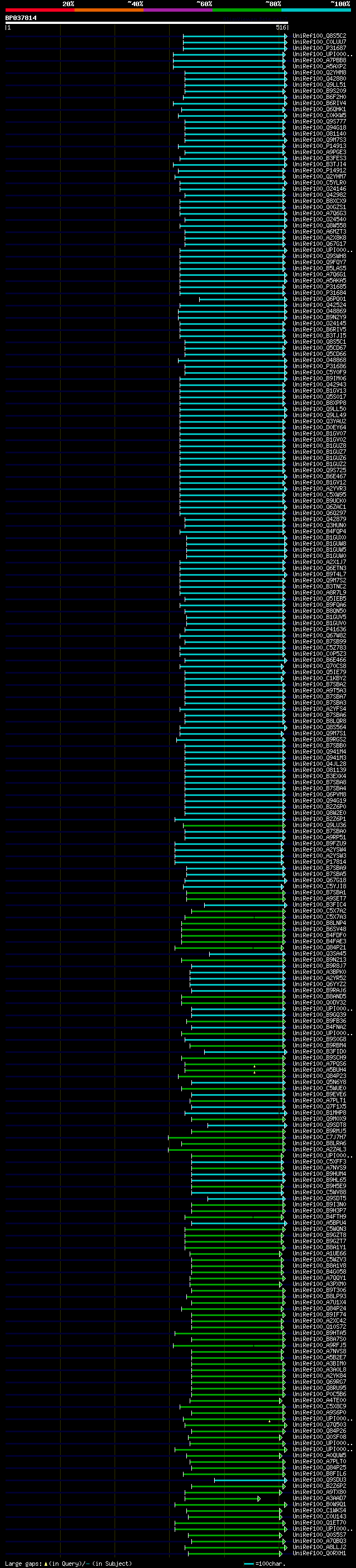Open hit UniRef100_Q2YHM8
Screen dimensions: 356x1568
[319, 72]
